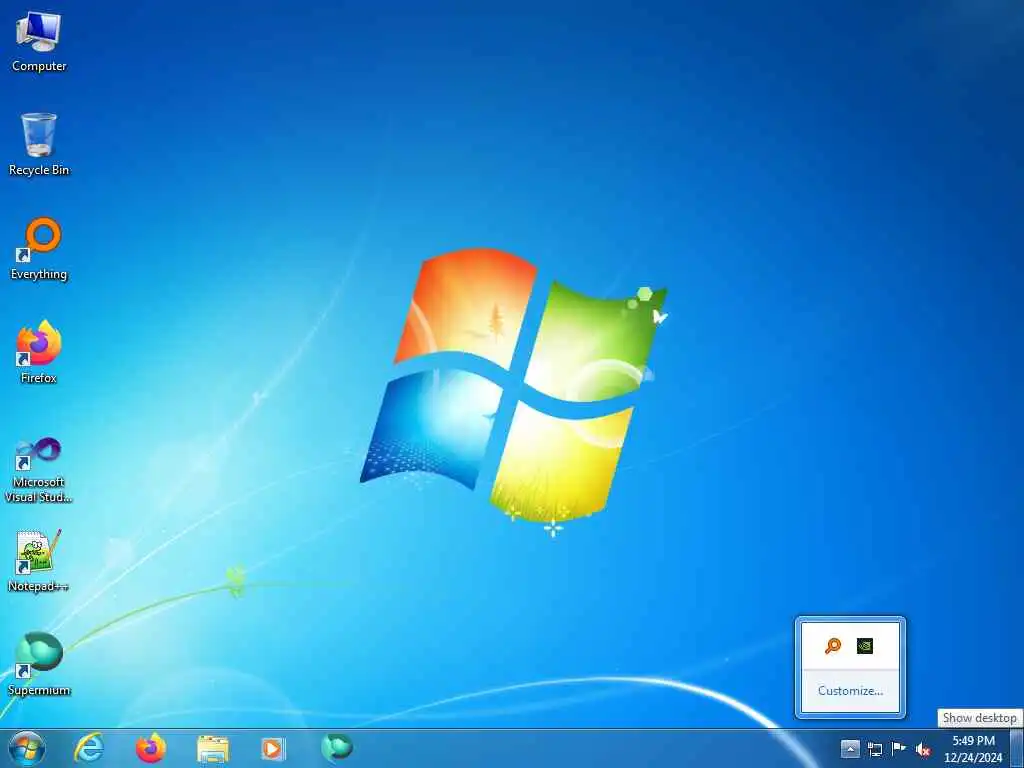
Task: Launch Internet Explorer from taskbar
Action: coord(89,748)
